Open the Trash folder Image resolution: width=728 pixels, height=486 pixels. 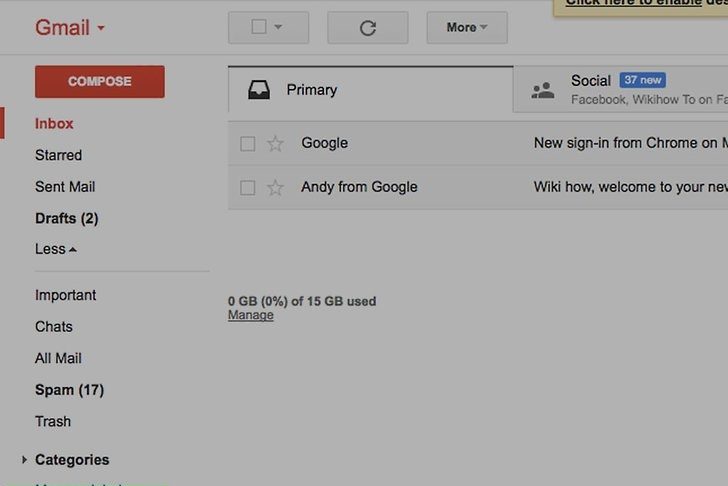coord(53,421)
